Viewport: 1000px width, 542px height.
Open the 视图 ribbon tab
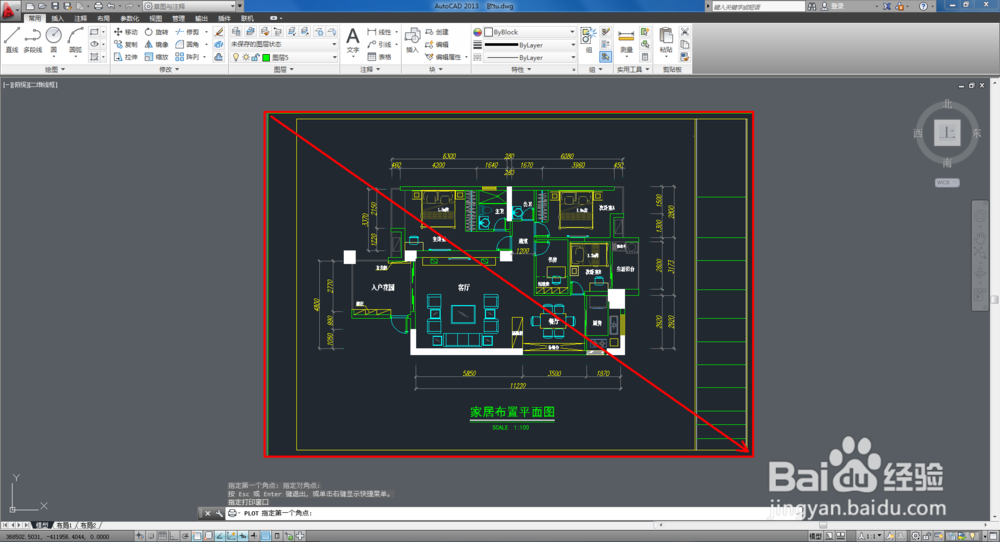[x=156, y=18]
